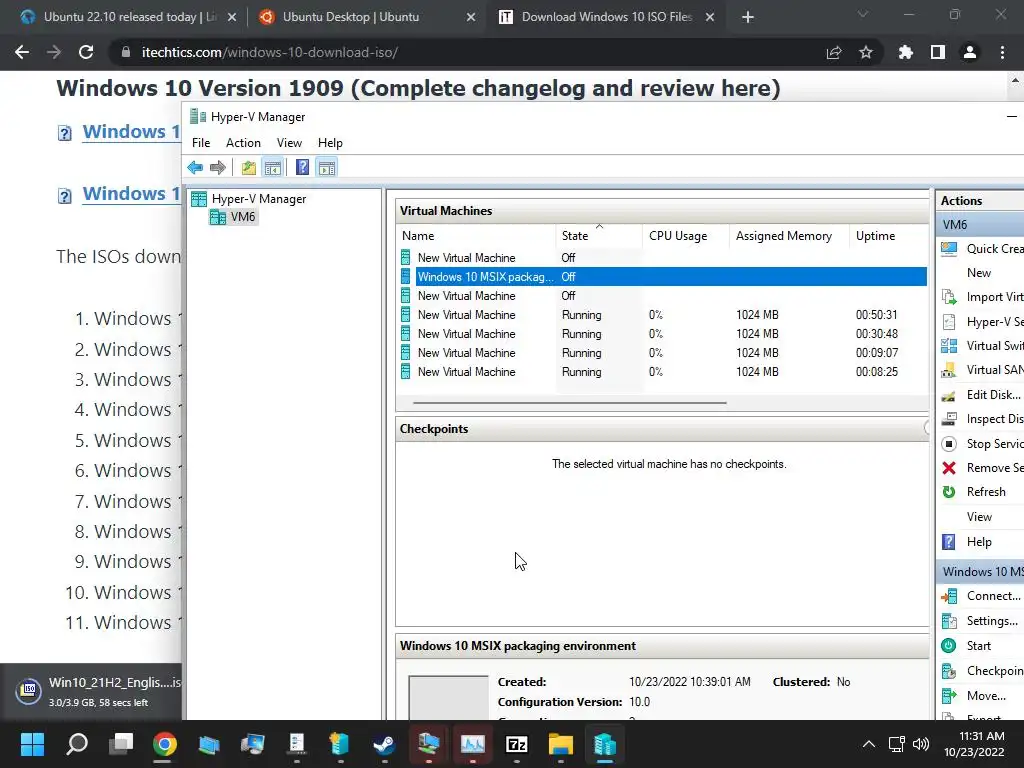
Task: Open taskbar Search
Action: [x=77, y=744]
